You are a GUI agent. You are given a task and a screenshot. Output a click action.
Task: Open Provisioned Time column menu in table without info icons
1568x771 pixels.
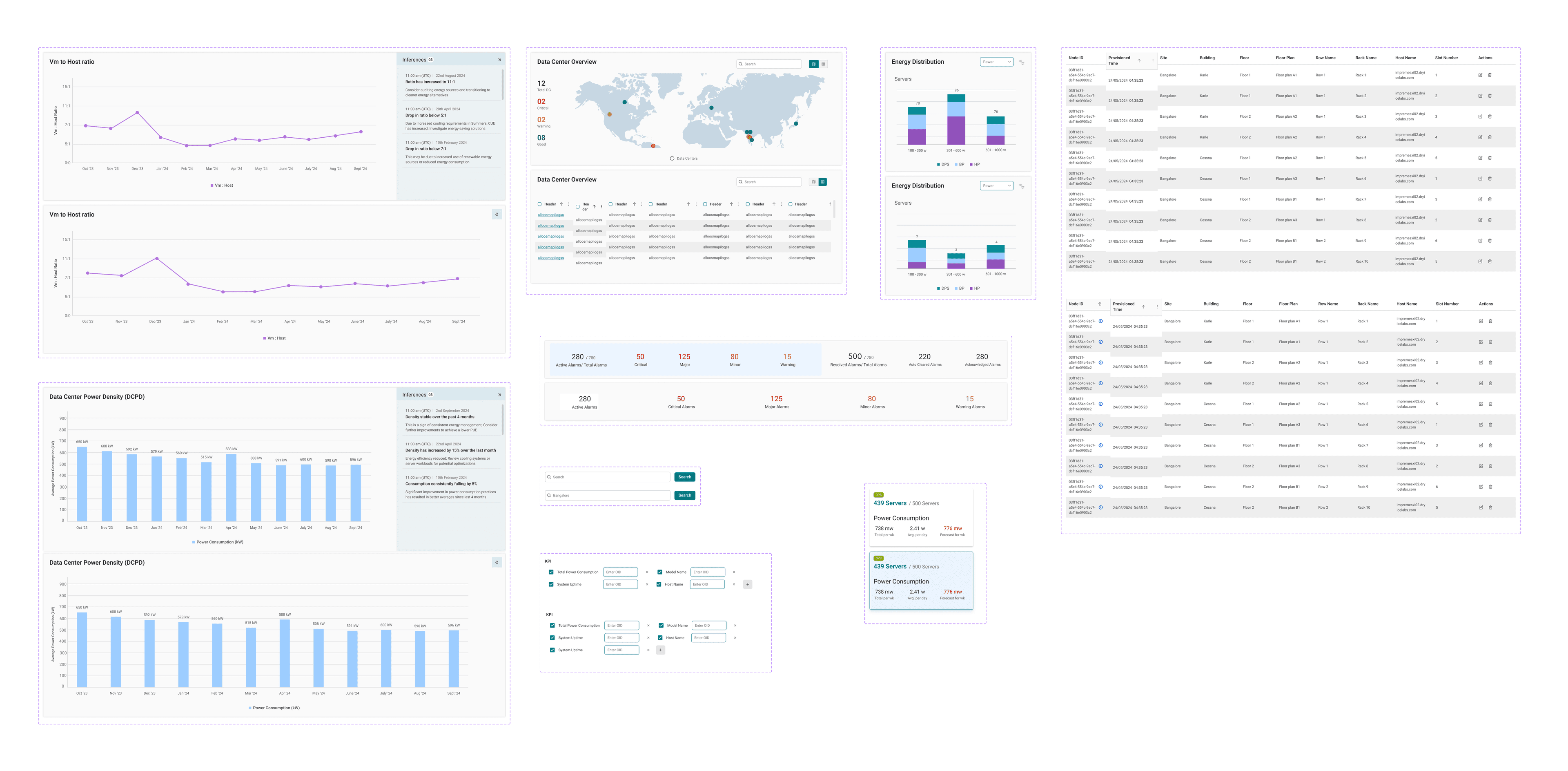pos(1153,60)
